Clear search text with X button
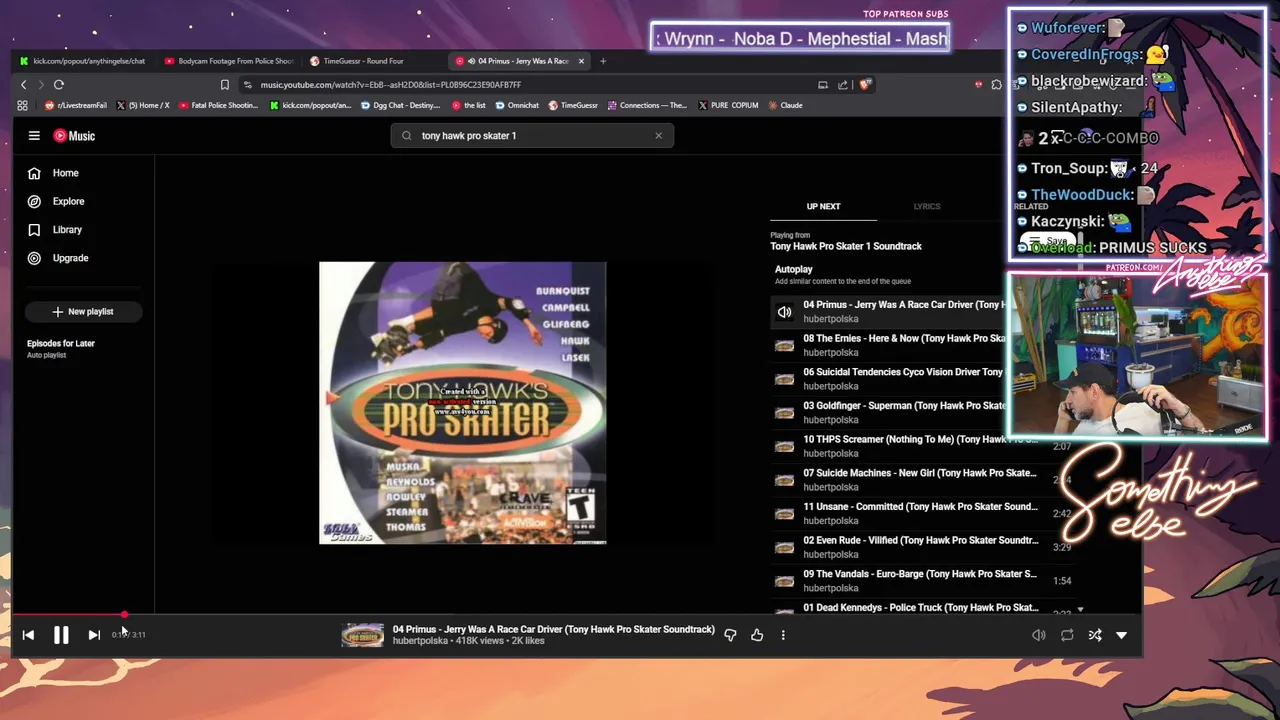 pos(658,136)
